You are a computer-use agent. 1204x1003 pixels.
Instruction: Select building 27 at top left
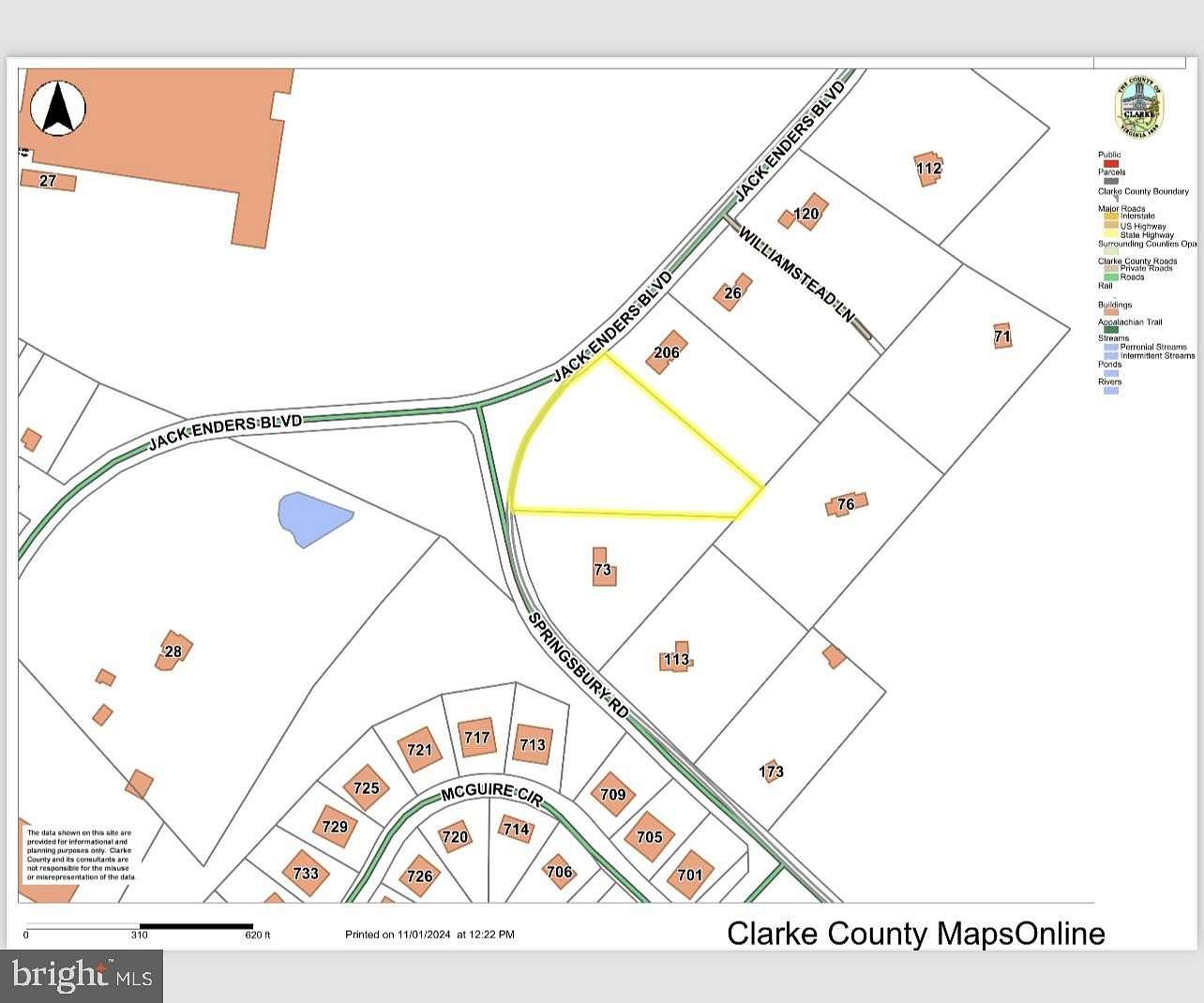tap(48, 181)
